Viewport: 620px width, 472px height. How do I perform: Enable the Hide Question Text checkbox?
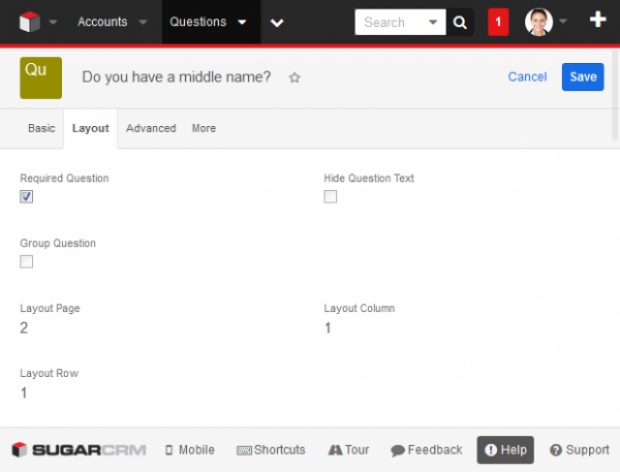[330, 196]
